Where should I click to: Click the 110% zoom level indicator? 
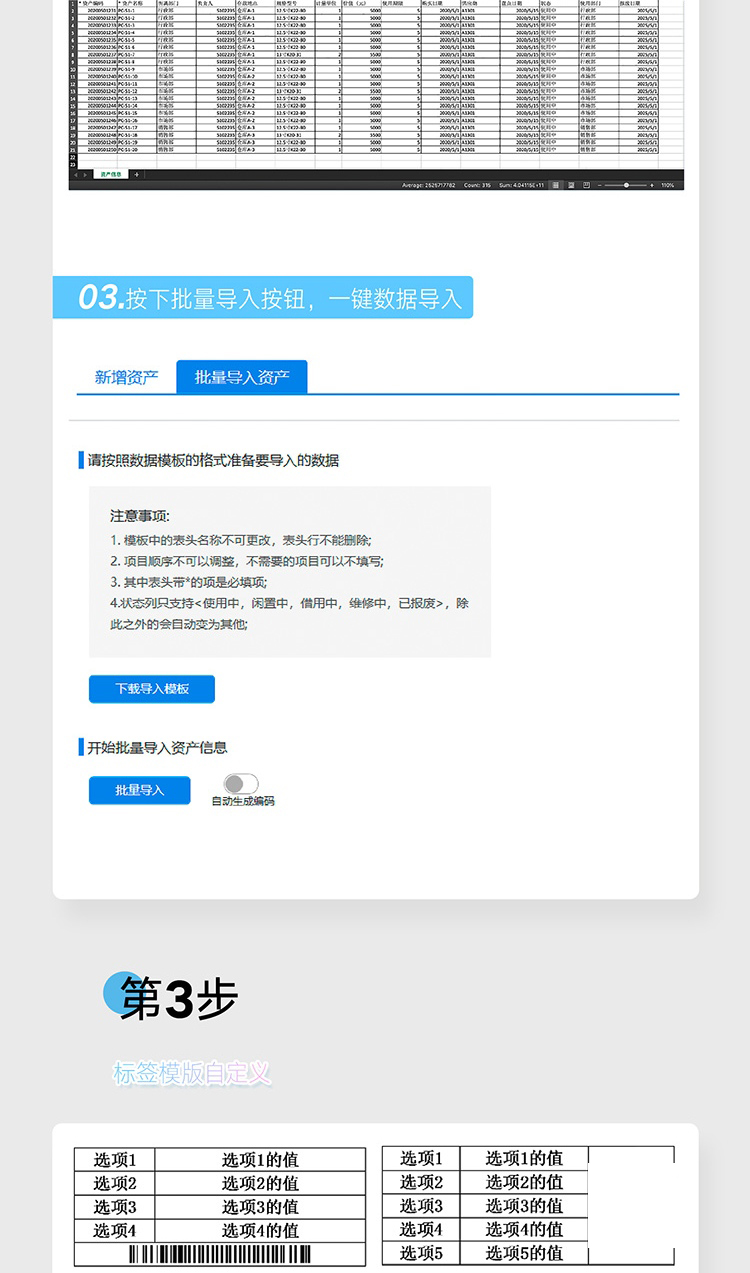tap(668, 185)
